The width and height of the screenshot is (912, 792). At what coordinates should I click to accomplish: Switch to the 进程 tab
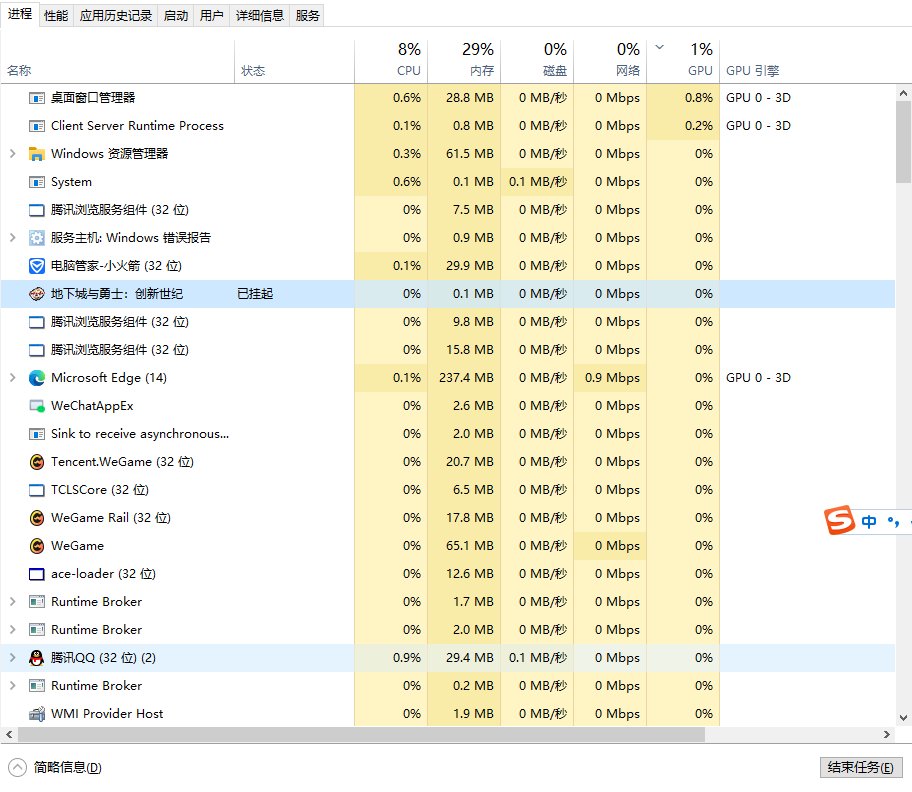20,14
